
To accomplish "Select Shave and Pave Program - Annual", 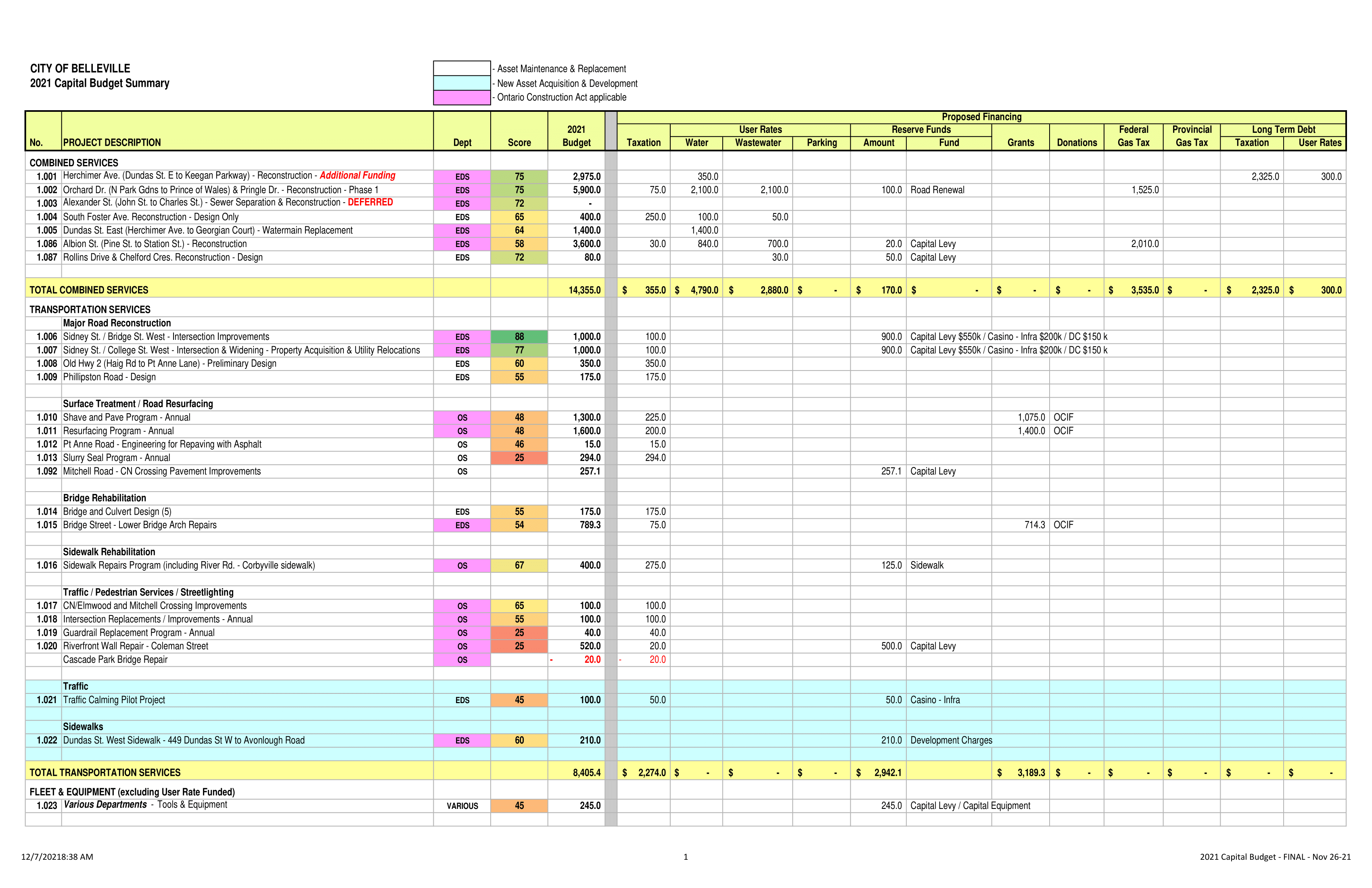I will click(x=127, y=417).
